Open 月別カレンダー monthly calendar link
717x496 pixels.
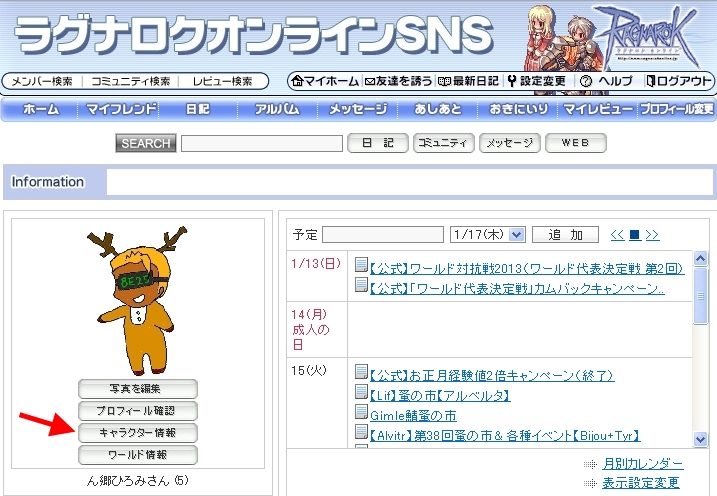tap(642, 464)
